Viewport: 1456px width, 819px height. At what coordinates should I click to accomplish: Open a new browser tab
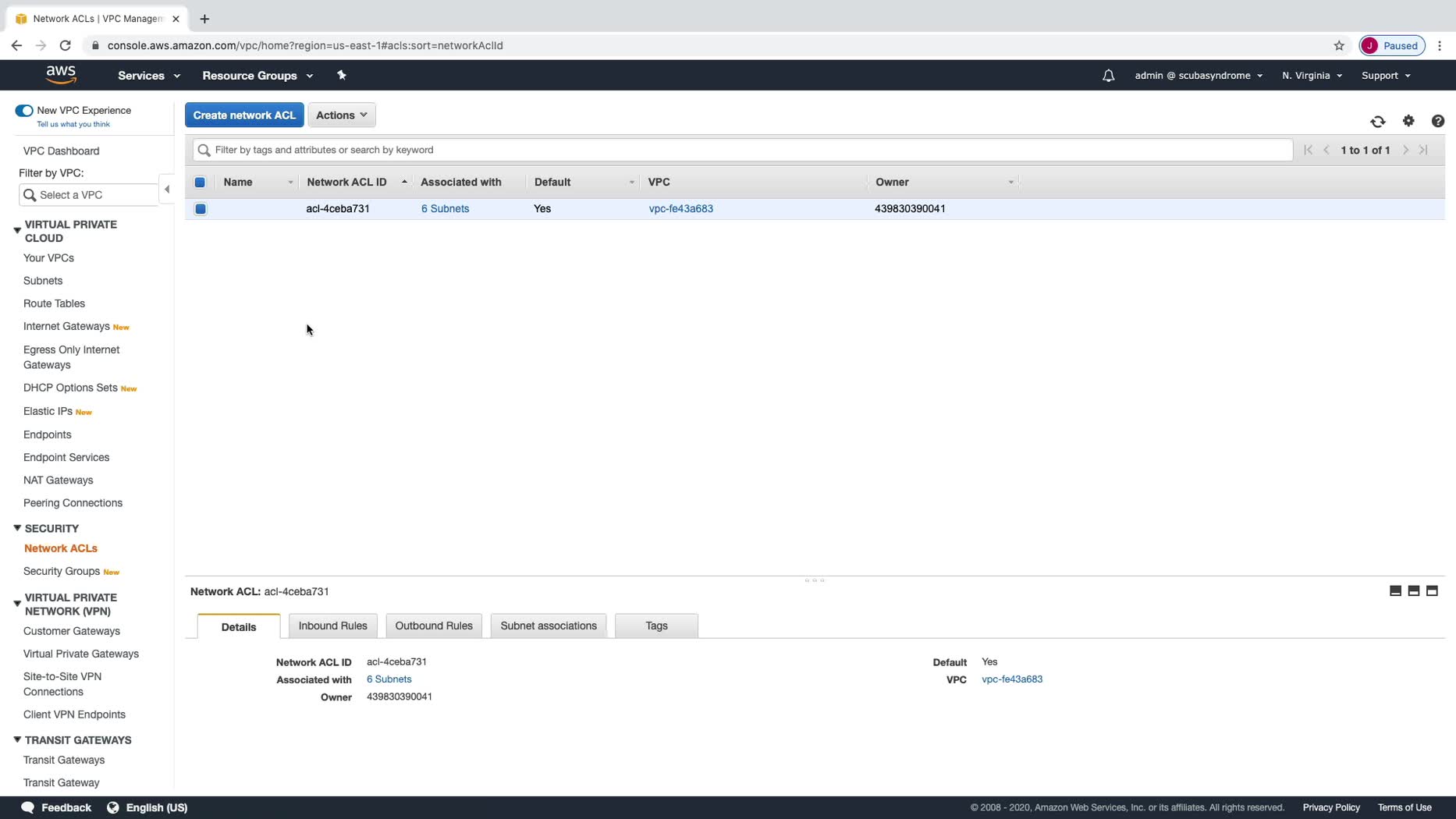tap(204, 19)
